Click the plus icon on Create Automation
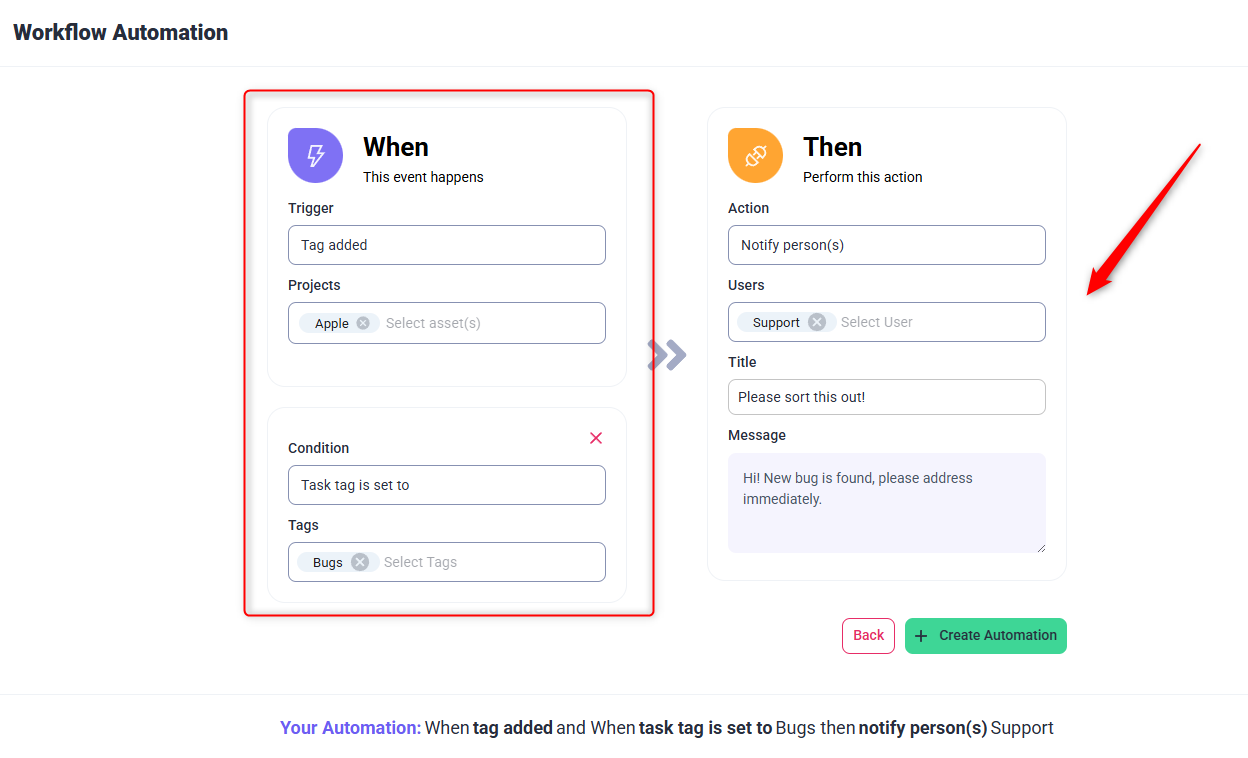 pos(921,636)
